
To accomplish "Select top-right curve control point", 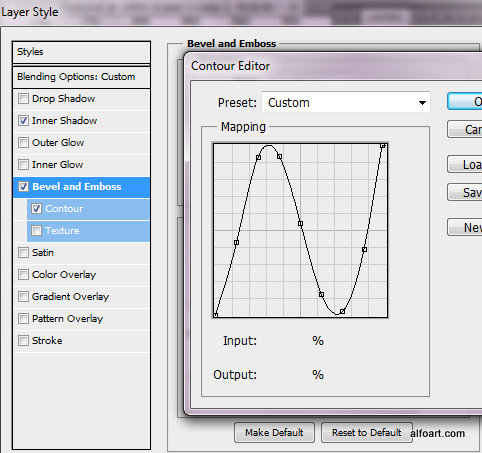I will coord(383,146).
